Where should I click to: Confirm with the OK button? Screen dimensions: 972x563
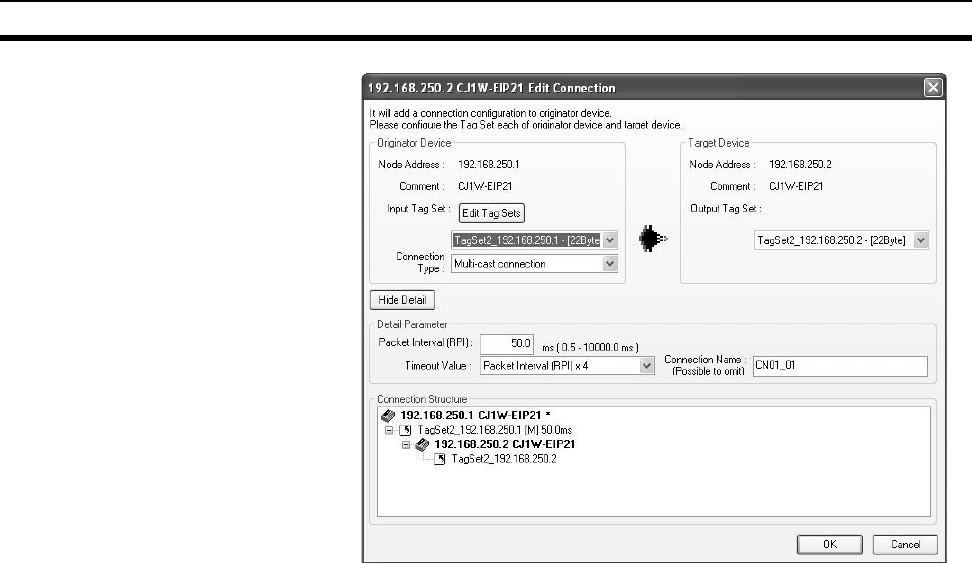click(829, 544)
